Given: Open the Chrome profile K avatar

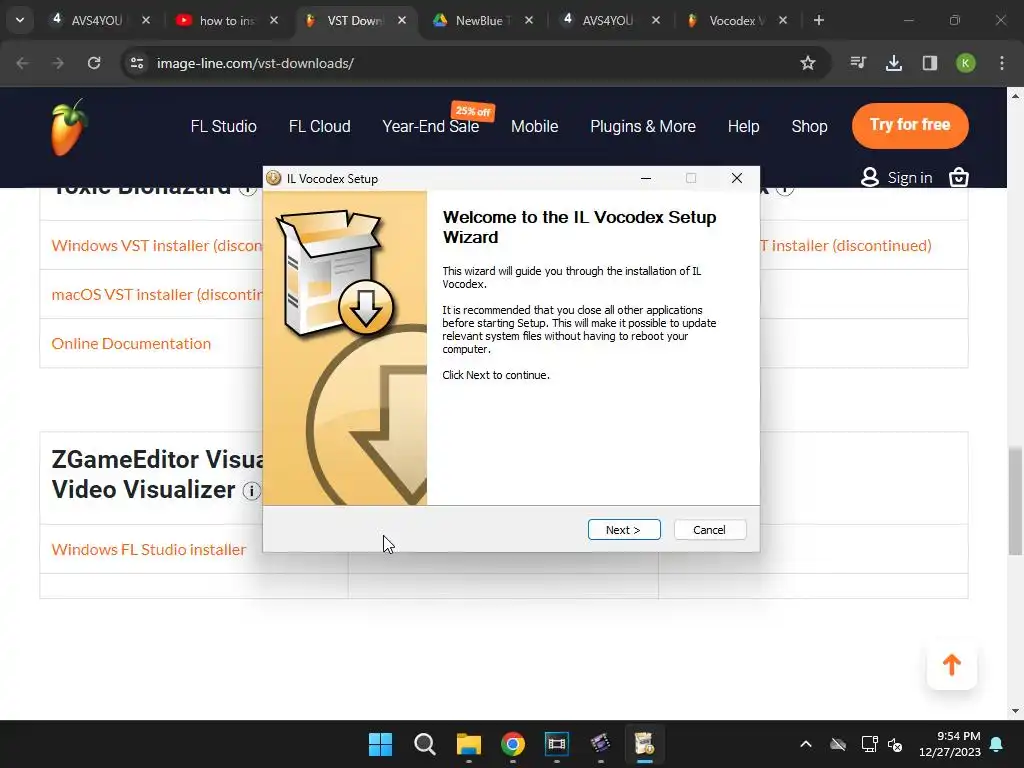Looking at the screenshot, I should 966,63.
